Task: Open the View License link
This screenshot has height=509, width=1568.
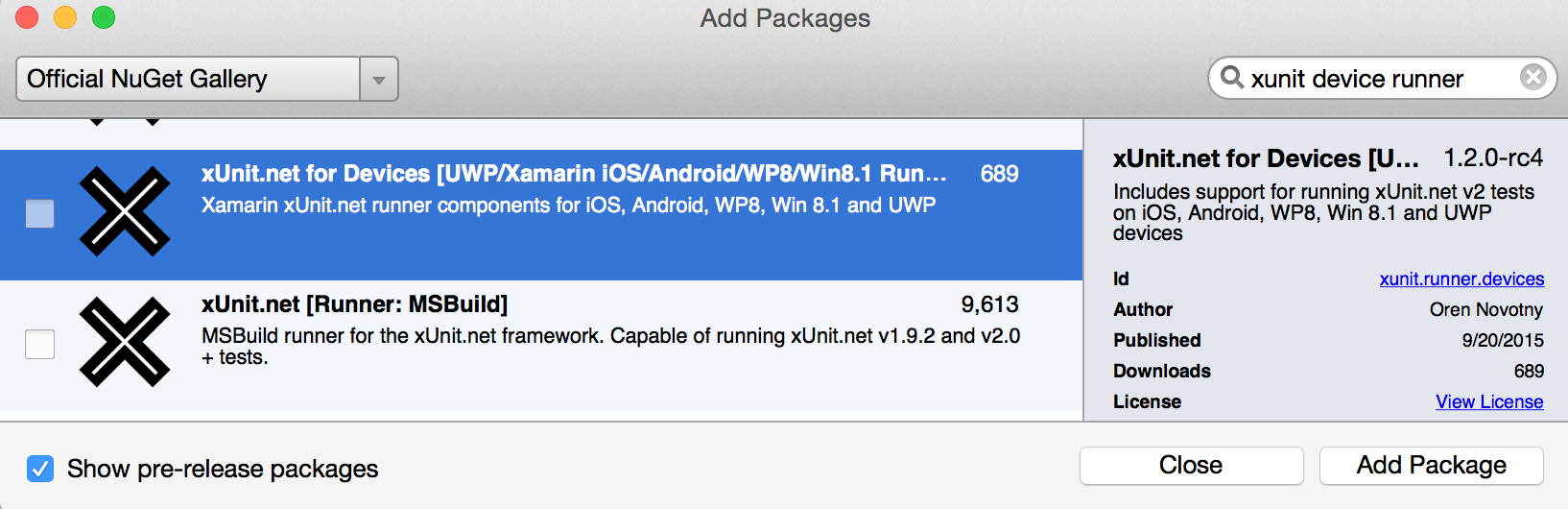Action: click(x=1489, y=401)
